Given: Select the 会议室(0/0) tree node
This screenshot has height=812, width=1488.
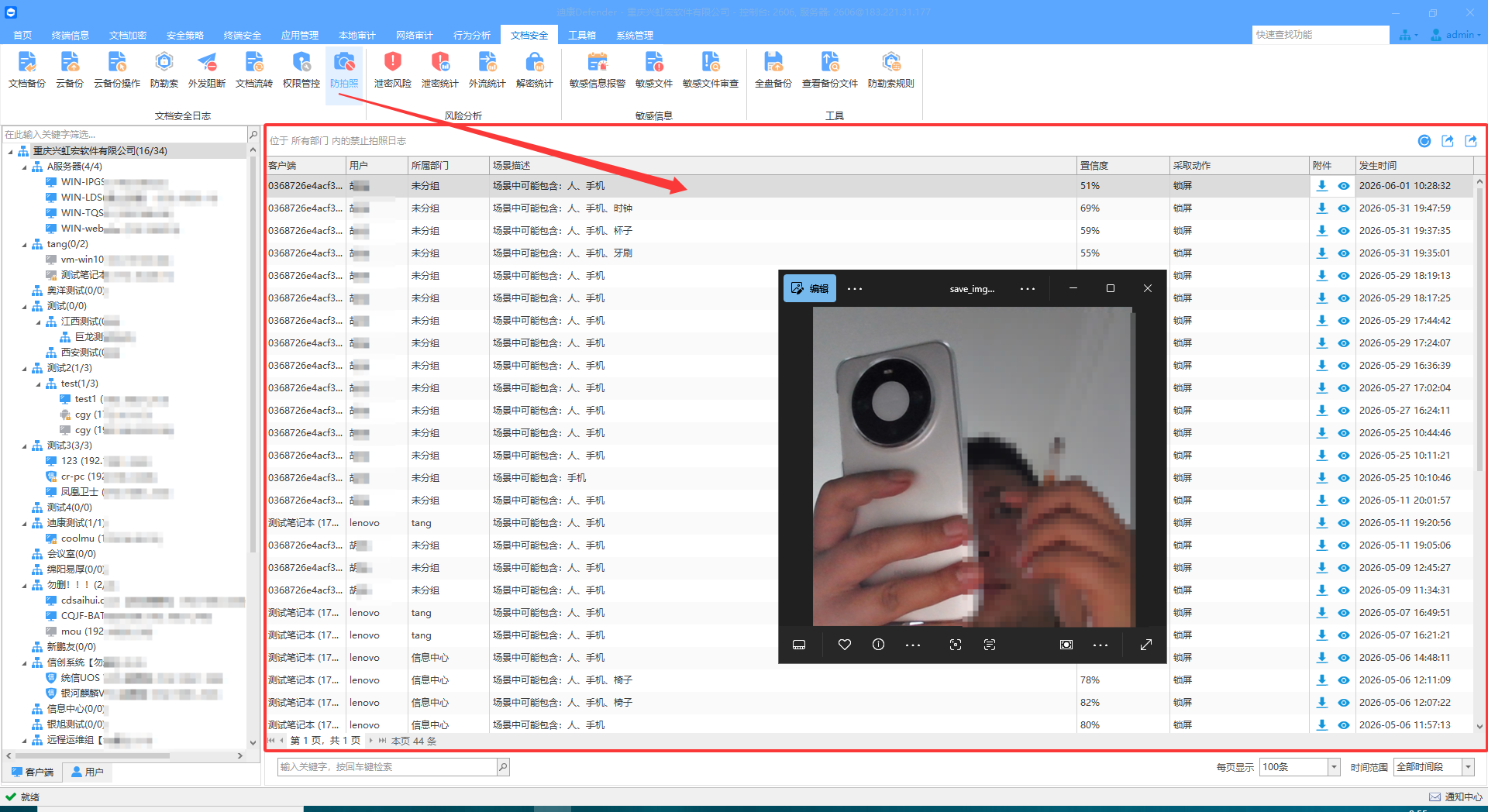Looking at the screenshot, I should [71, 554].
